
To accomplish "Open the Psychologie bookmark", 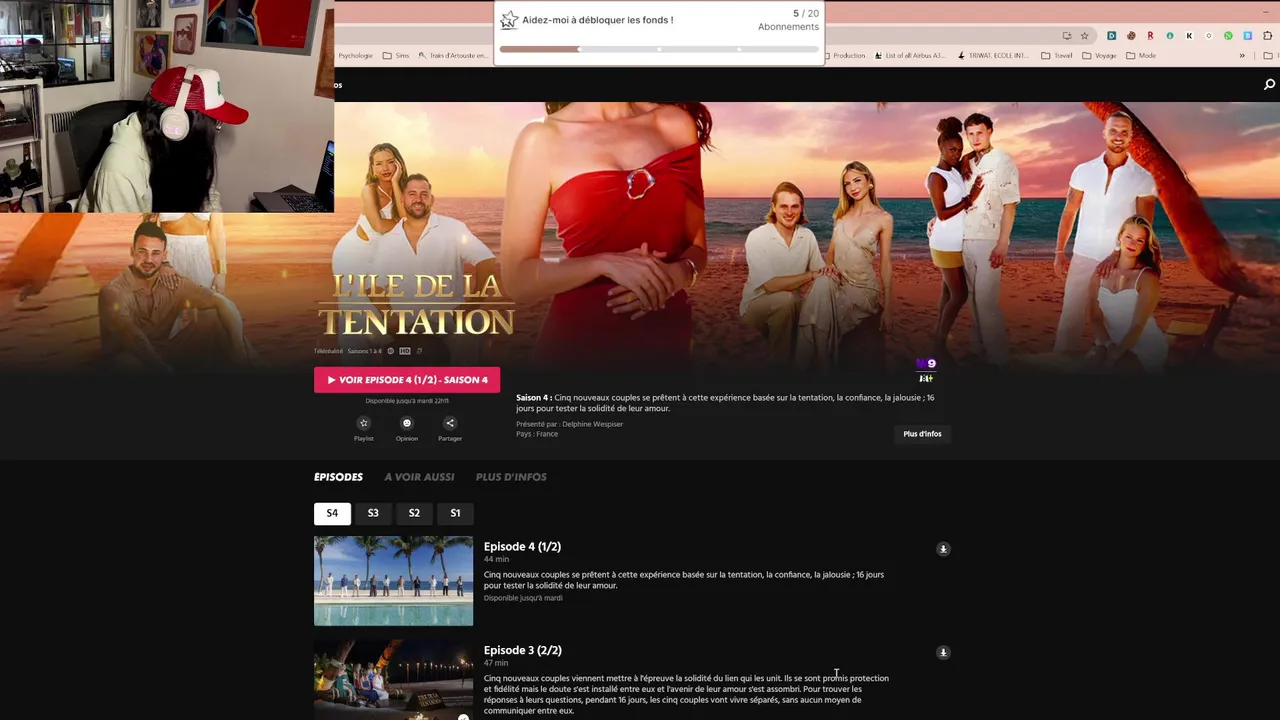I will 355,56.
